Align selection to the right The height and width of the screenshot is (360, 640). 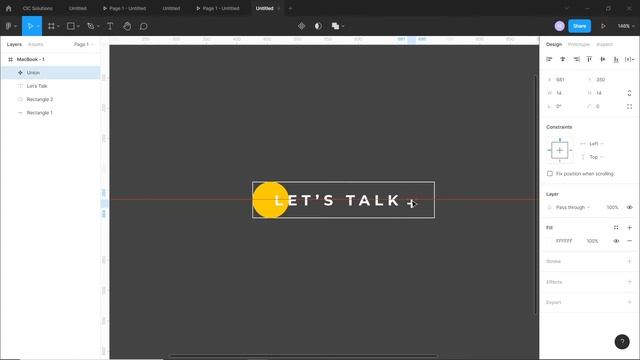pyautogui.click(x=576, y=59)
